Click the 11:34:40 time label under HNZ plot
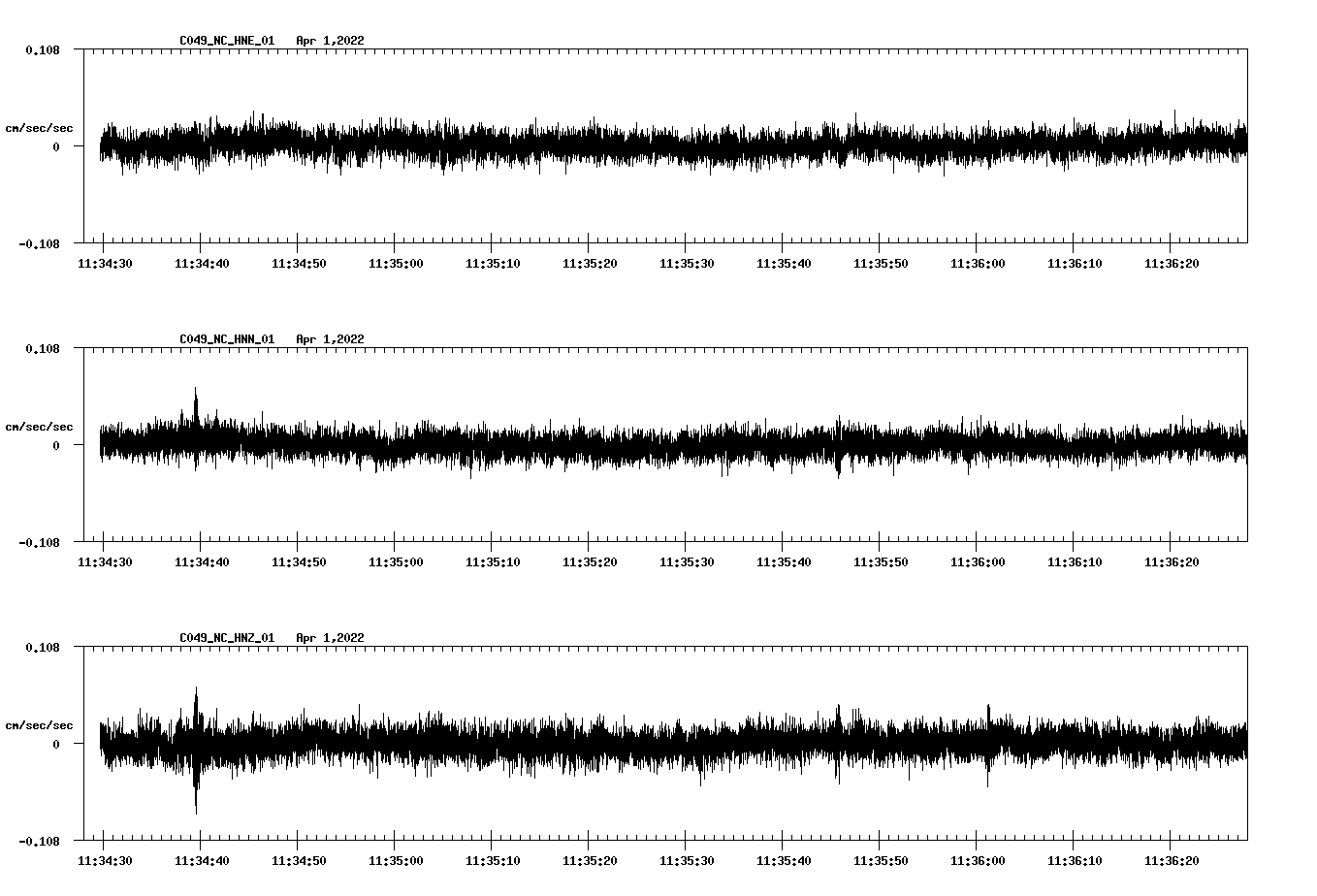 (202, 861)
